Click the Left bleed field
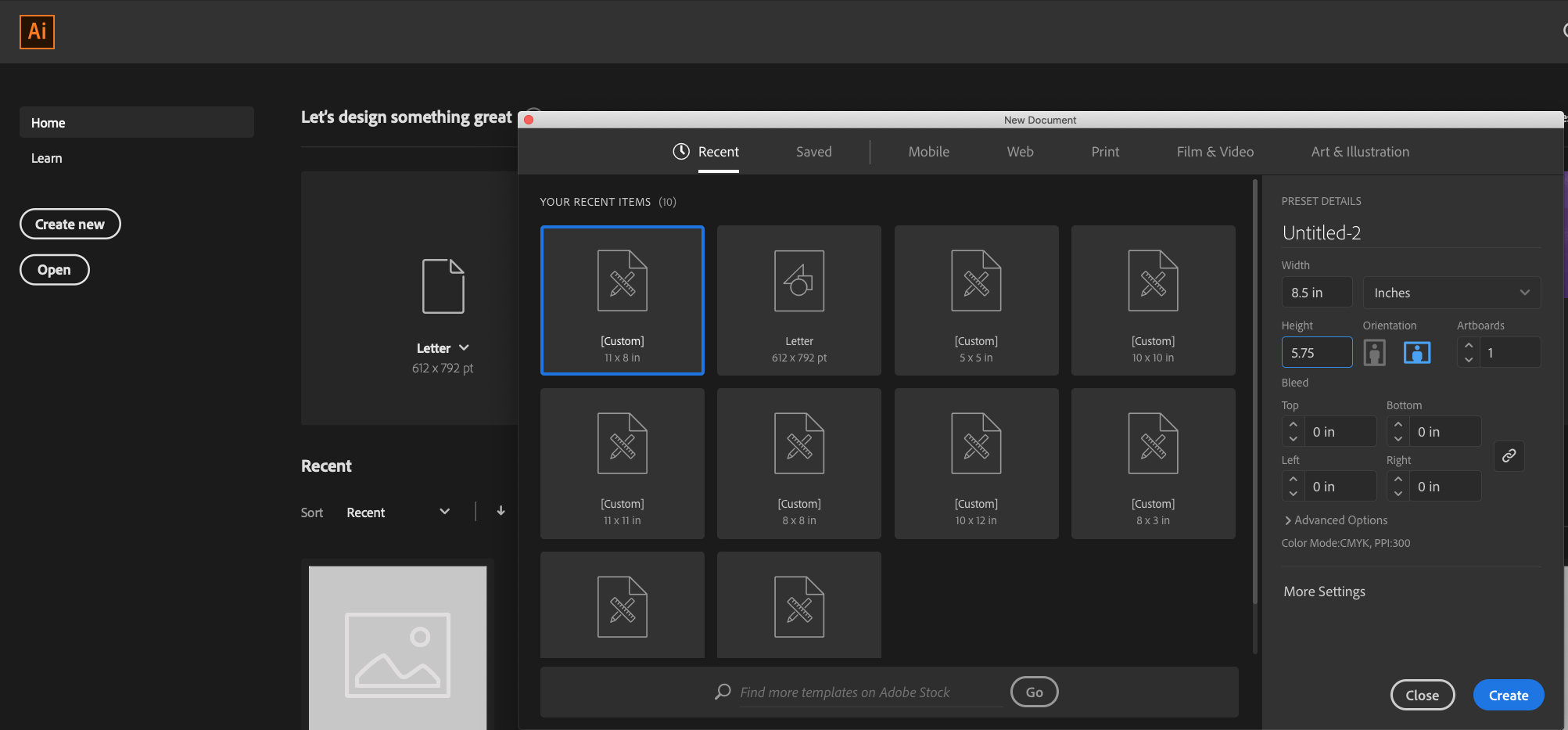 coord(1339,487)
